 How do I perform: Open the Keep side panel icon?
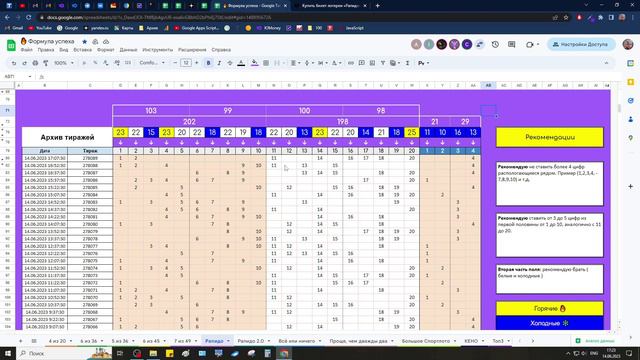[x=631, y=82]
